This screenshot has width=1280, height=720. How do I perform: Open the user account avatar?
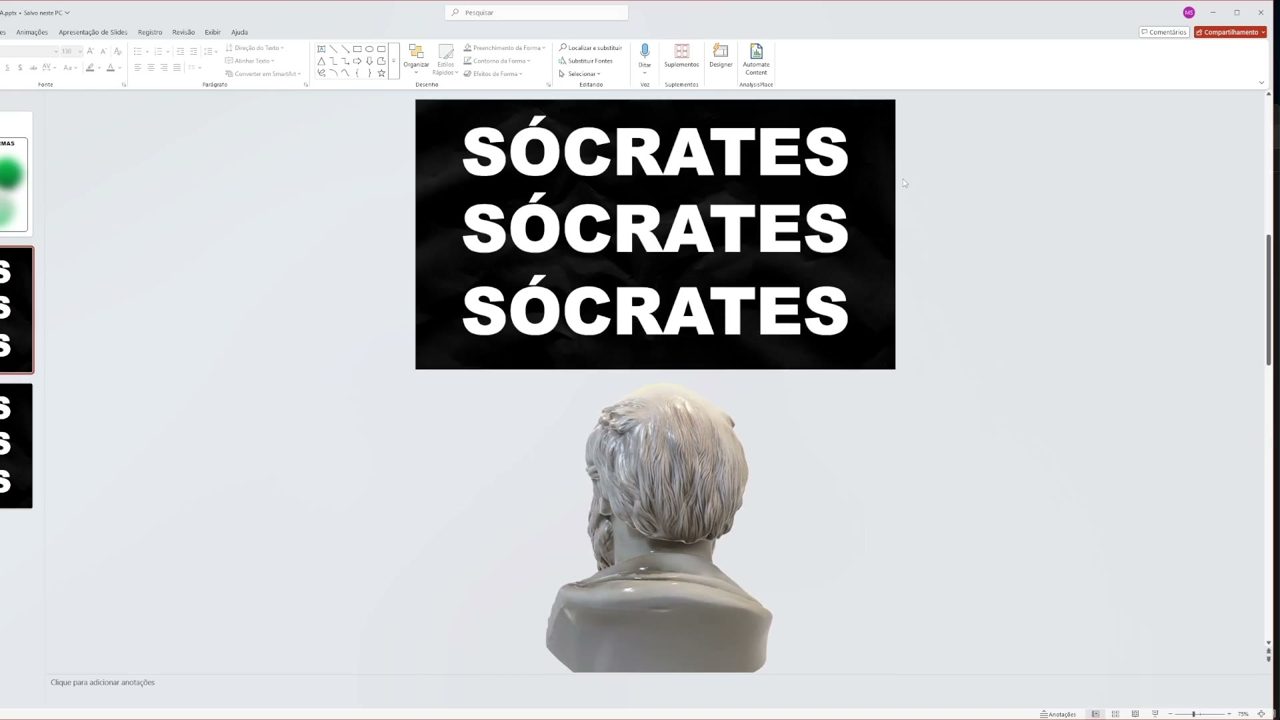click(1188, 12)
